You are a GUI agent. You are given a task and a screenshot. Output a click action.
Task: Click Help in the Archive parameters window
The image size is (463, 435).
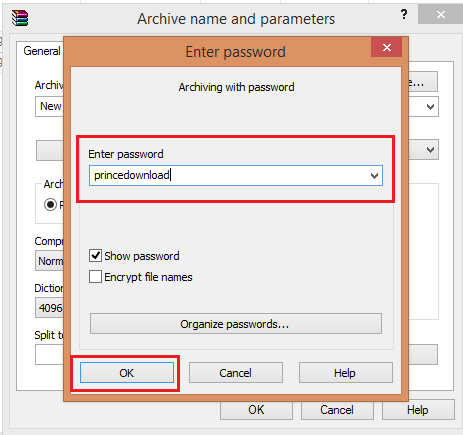418,410
